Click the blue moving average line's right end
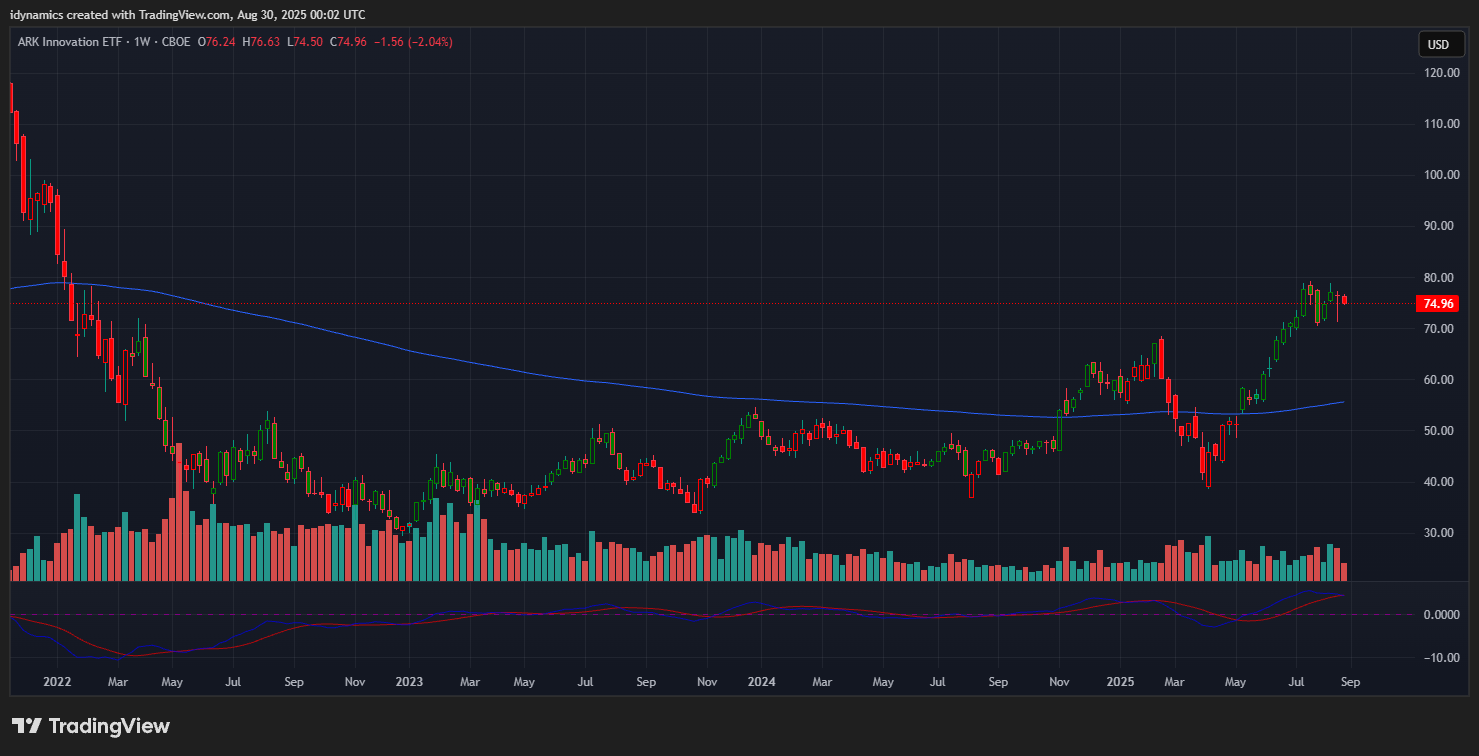 click(x=1343, y=402)
